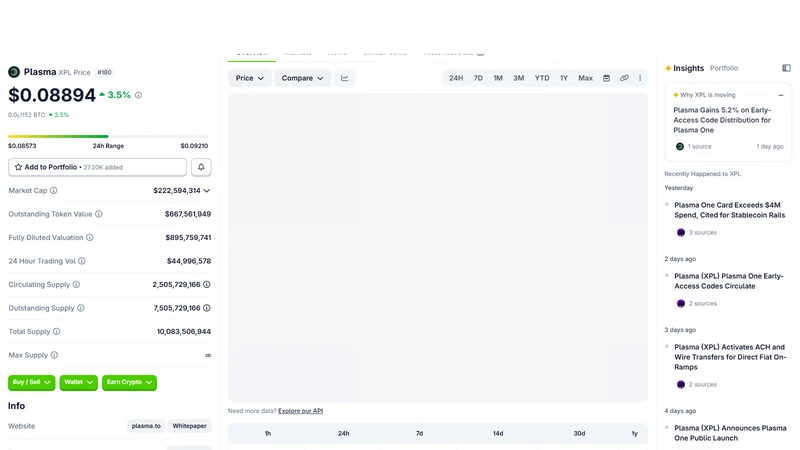This screenshot has width=800, height=450.
Task: Open the Compare dropdown
Action: pos(303,78)
